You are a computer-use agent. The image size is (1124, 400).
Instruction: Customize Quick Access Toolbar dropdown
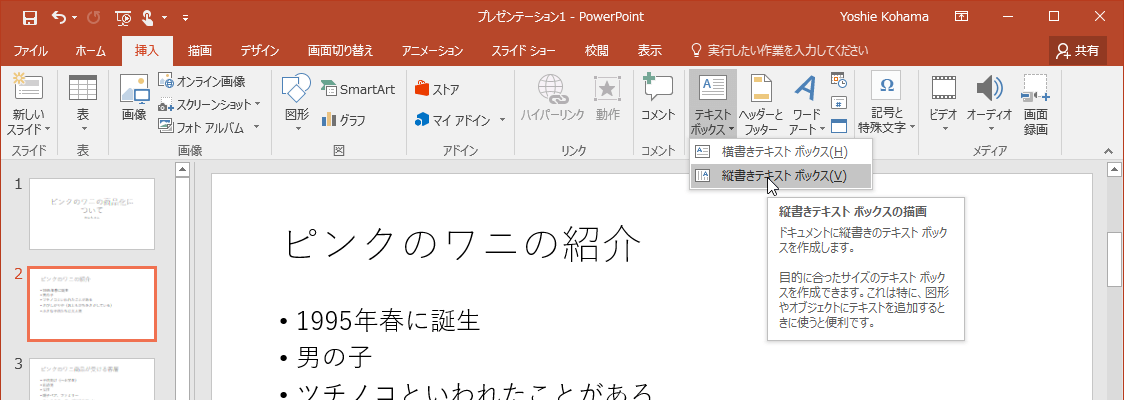click(186, 17)
